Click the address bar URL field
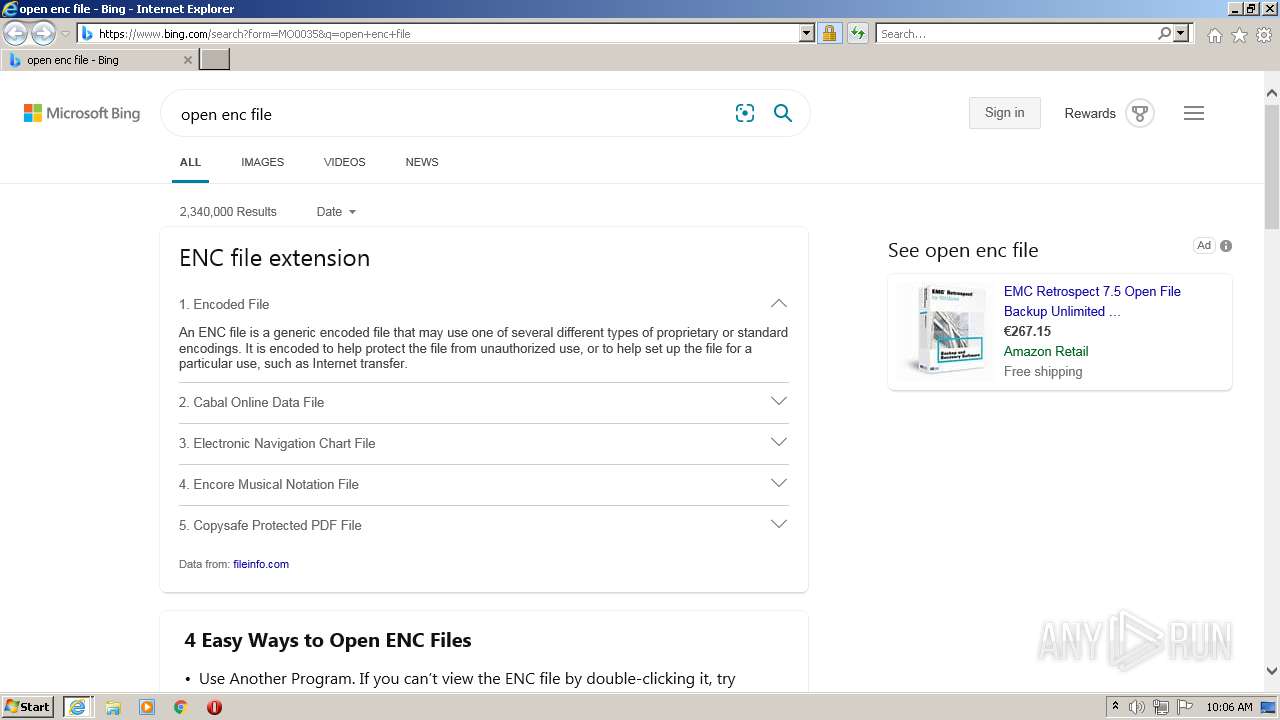This screenshot has width=1280, height=720. pyautogui.click(x=448, y=34)
